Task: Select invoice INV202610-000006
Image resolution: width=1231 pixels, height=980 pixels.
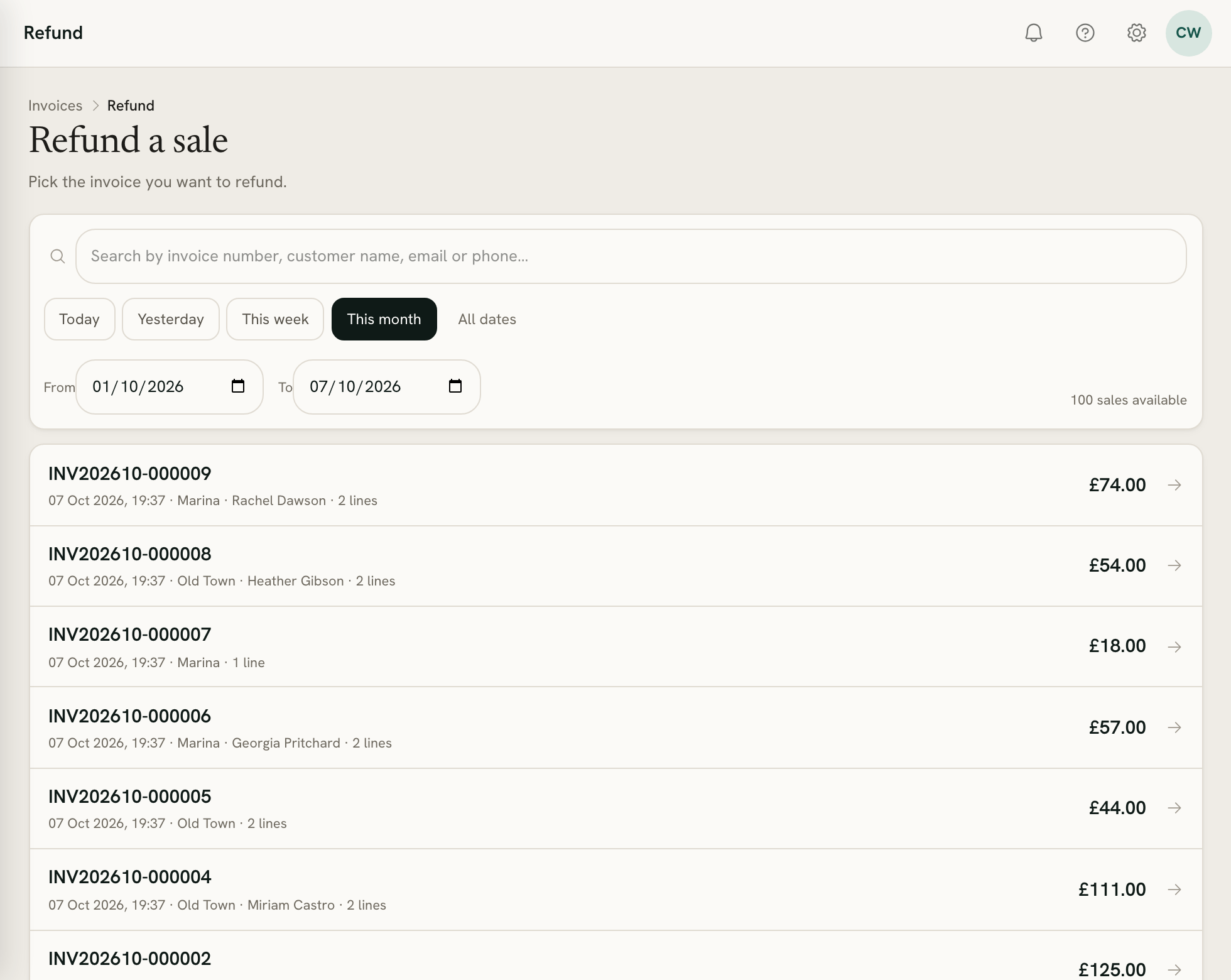Action: 616,727
